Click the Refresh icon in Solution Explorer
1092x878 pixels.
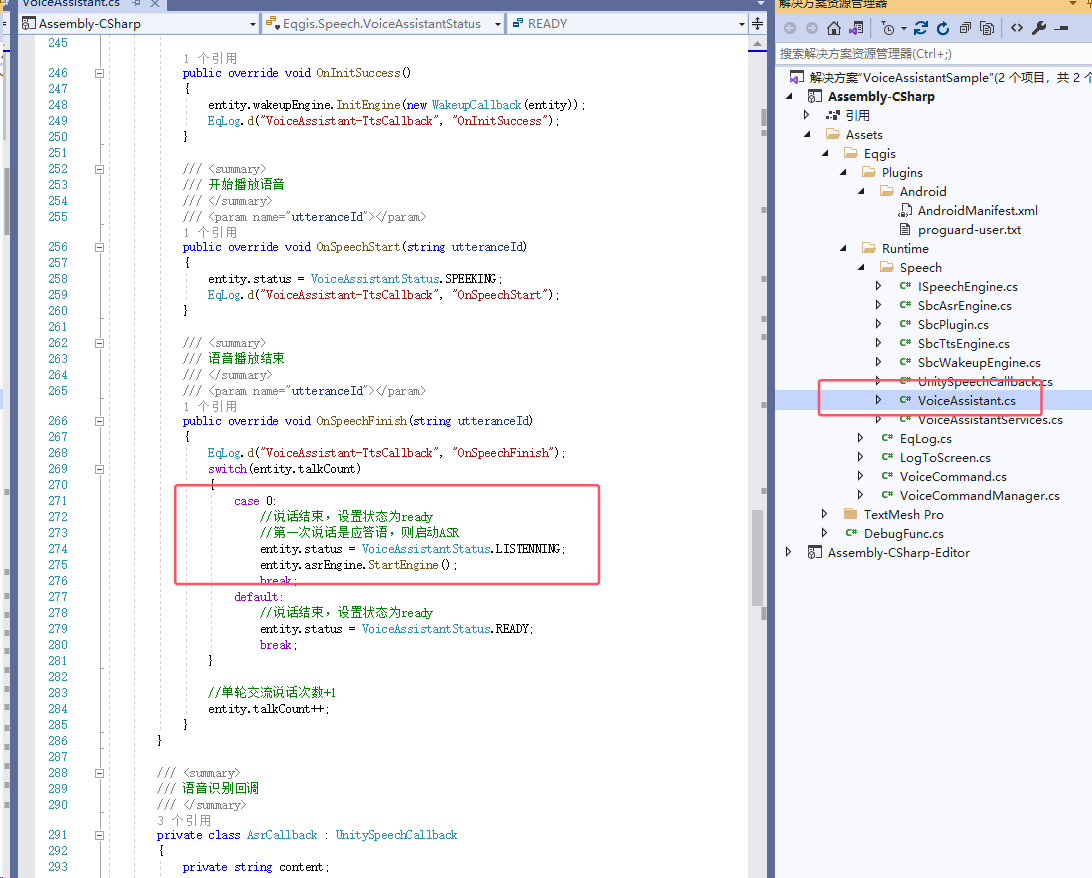click(943, 28)
